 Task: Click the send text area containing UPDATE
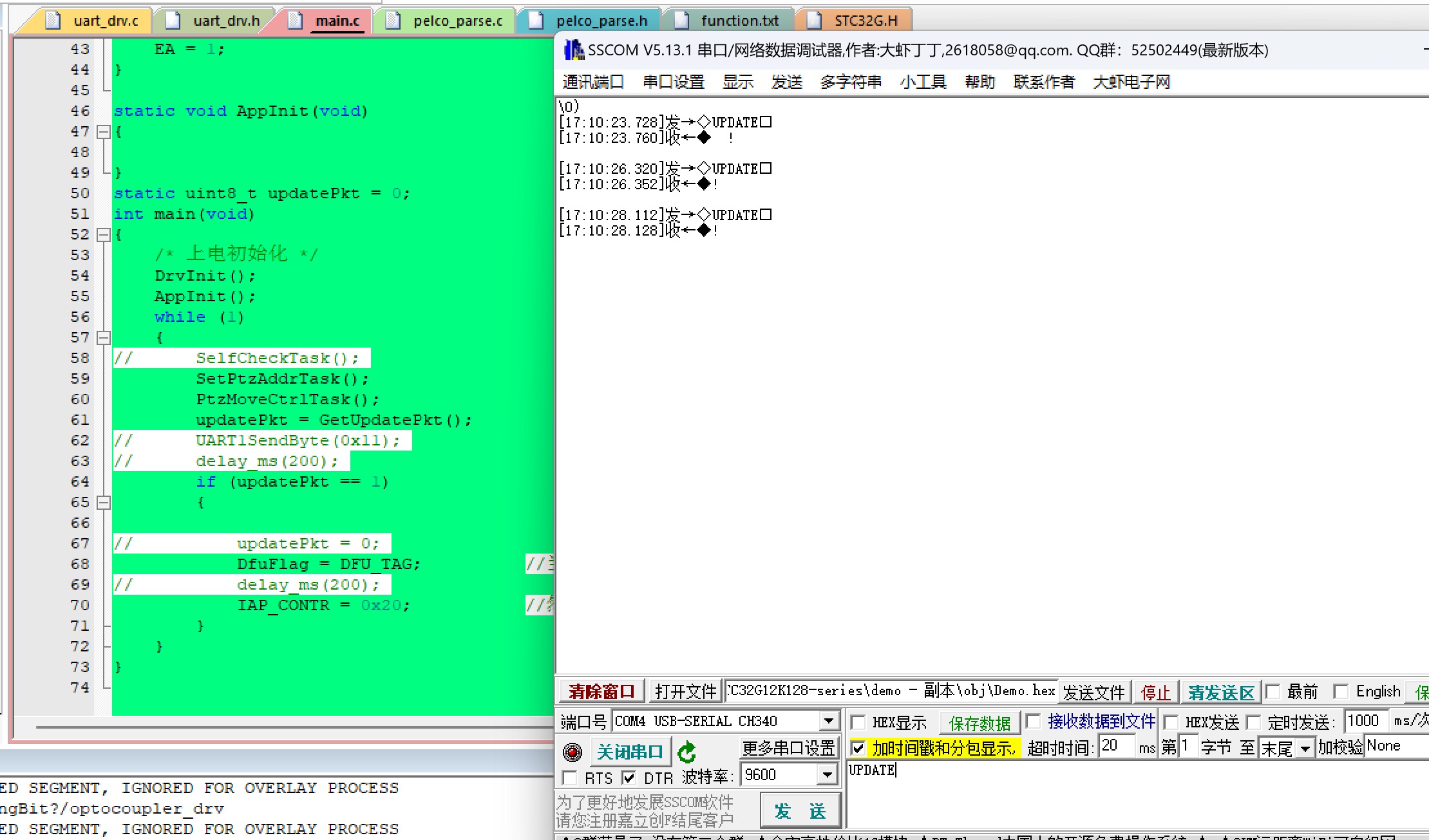(1137, 794)
